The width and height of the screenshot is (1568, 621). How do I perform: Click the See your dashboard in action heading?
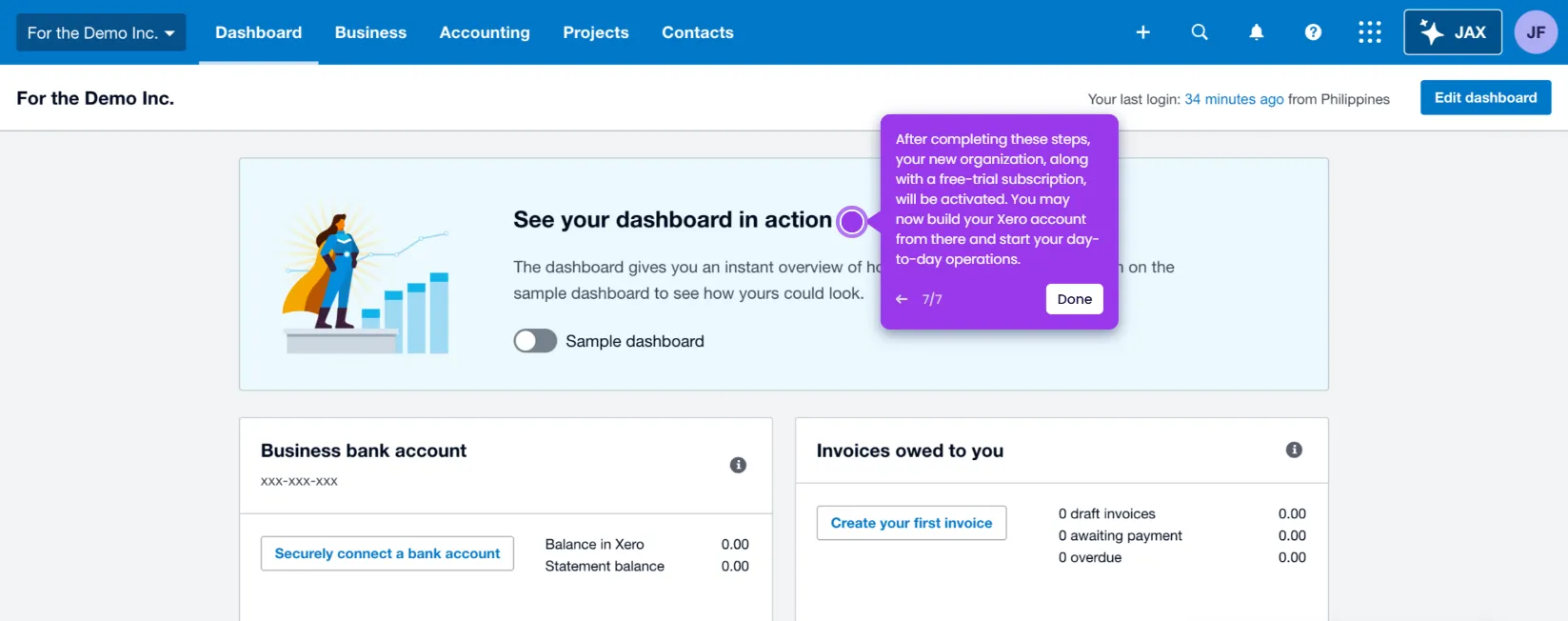point(672,220)
